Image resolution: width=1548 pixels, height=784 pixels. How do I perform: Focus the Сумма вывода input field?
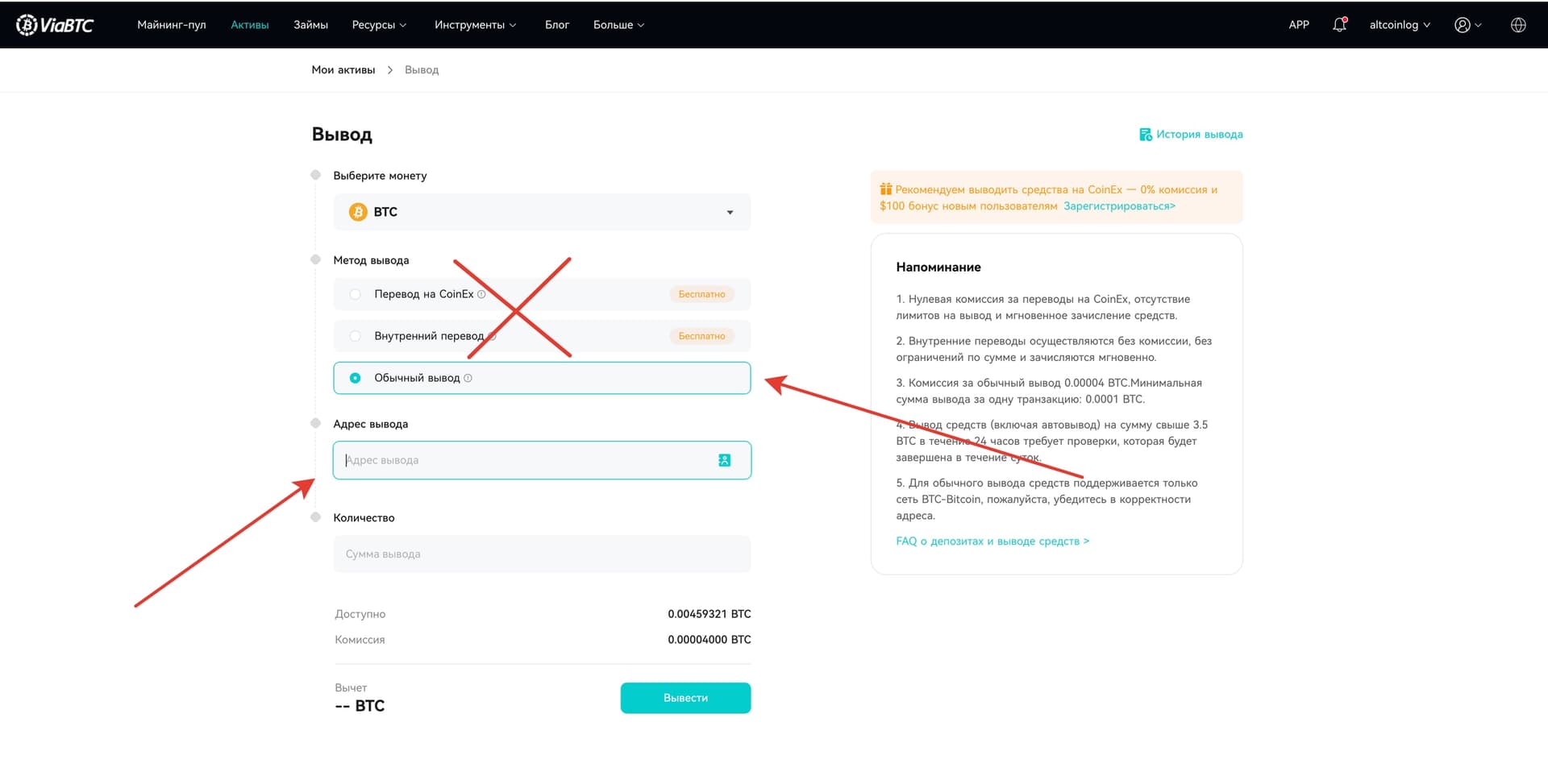coord(542,554)
